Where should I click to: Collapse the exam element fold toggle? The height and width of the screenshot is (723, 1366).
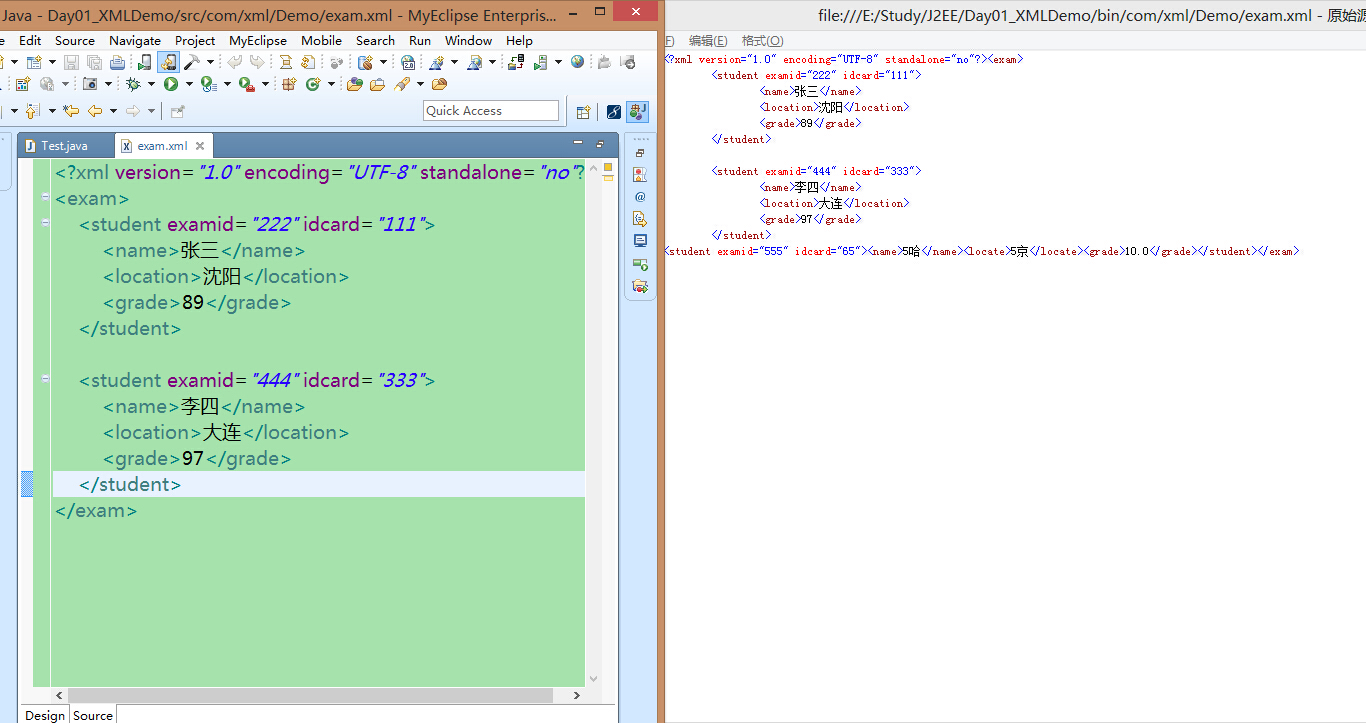pyautogui.click(x=45, y=198)
